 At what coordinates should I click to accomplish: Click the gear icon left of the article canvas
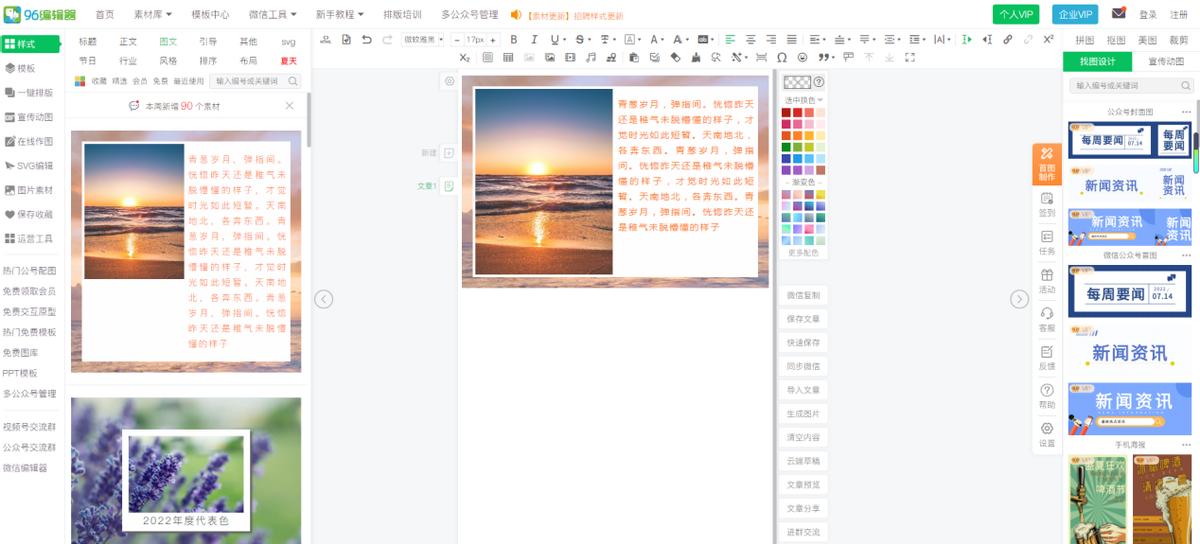(x=449, y=82)
